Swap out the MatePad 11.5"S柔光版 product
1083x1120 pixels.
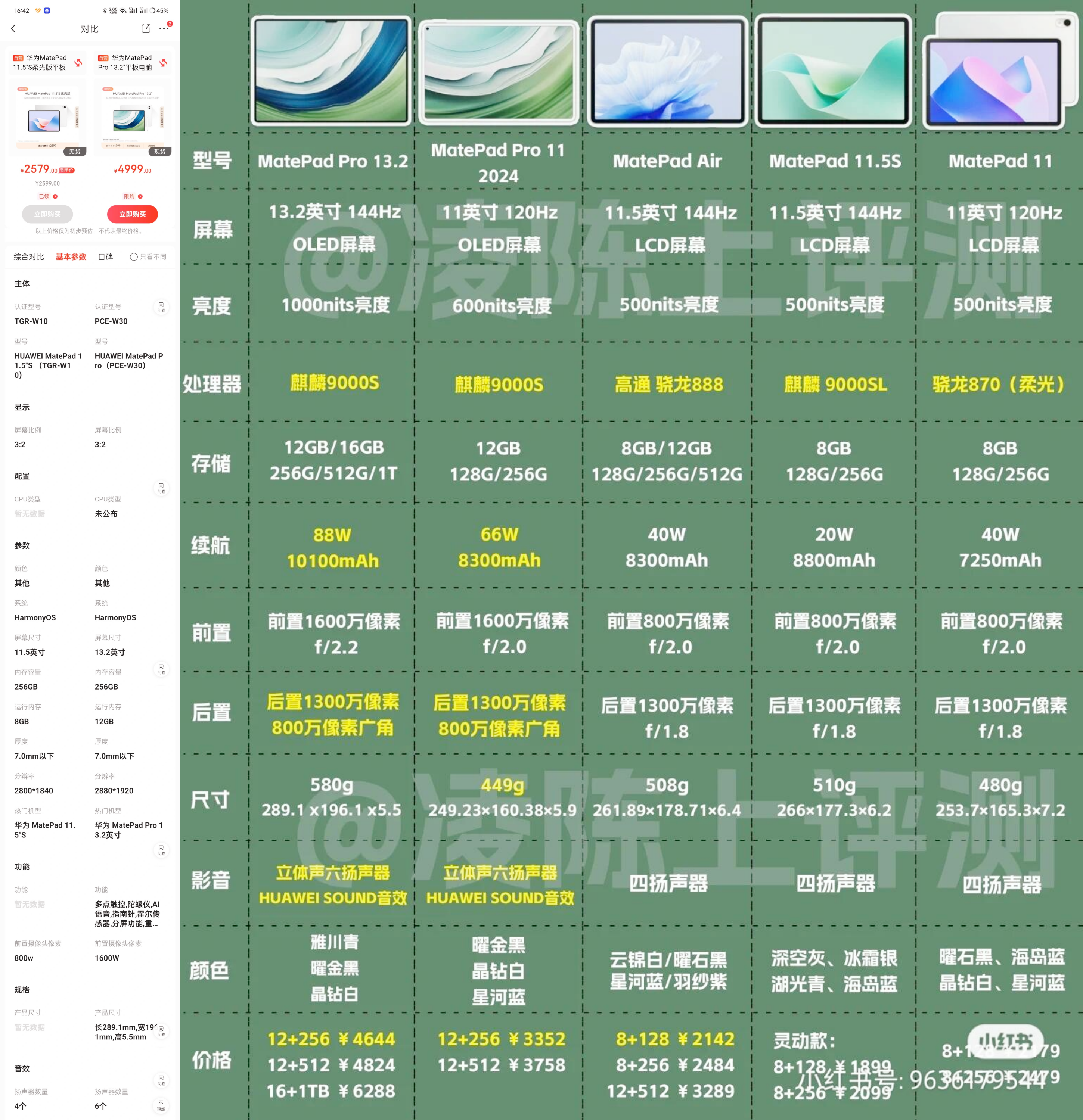pyautogui.click(x=79, y=62)
